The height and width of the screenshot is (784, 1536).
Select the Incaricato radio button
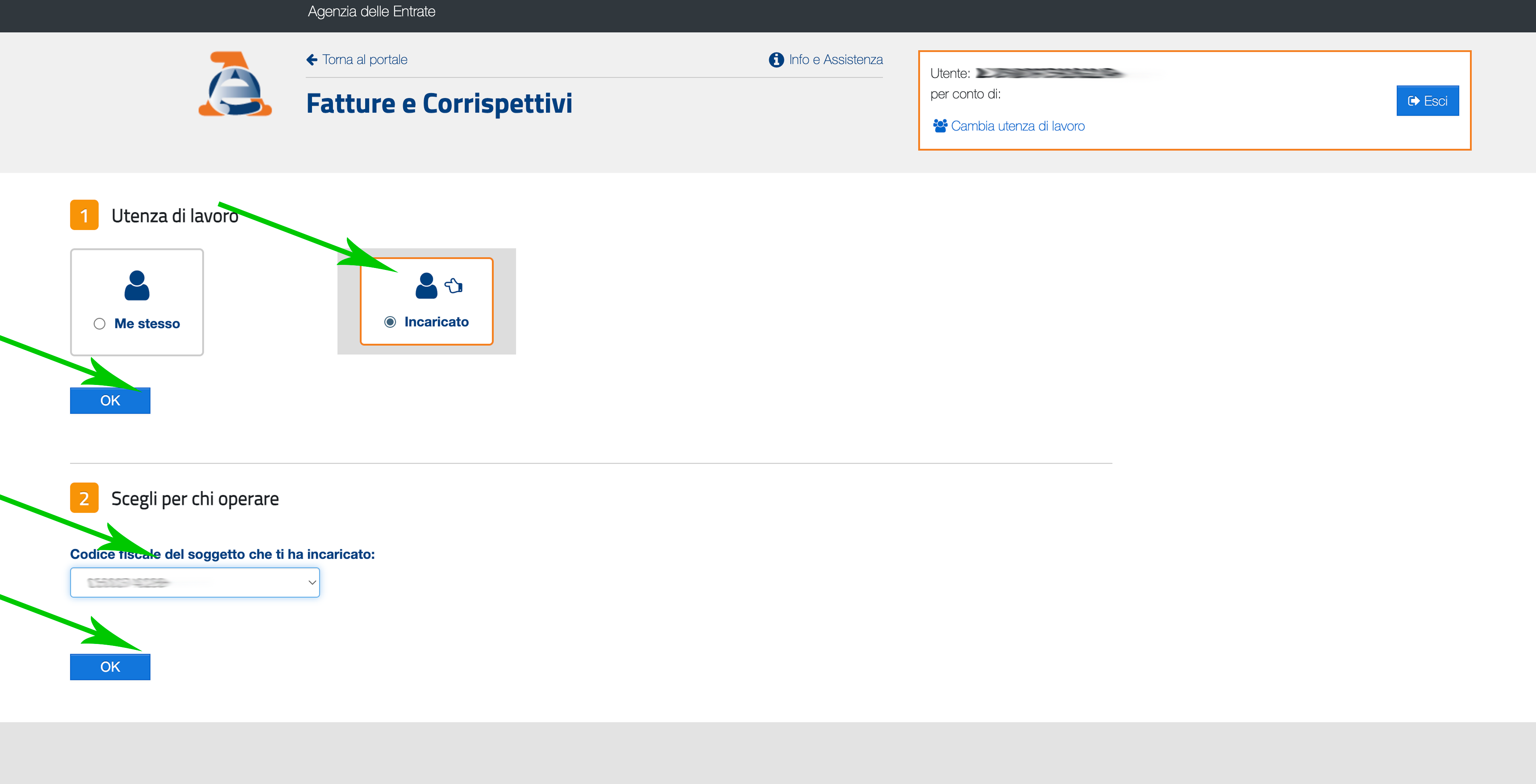390,322
